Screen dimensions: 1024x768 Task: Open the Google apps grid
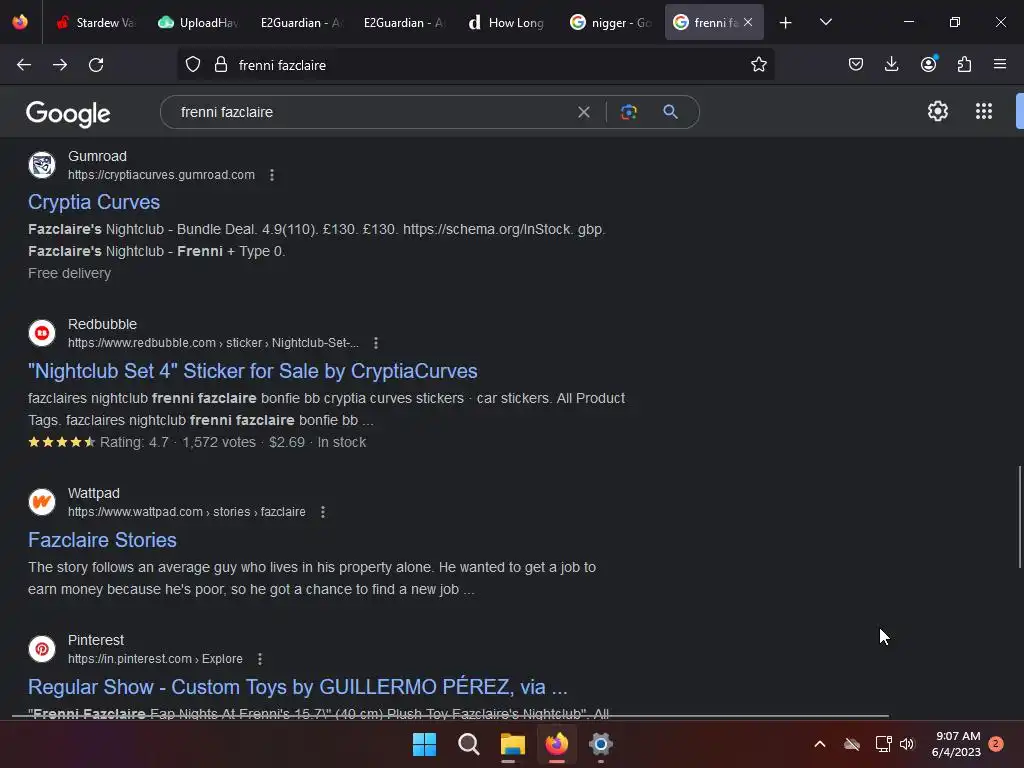(x=984, y=111)
